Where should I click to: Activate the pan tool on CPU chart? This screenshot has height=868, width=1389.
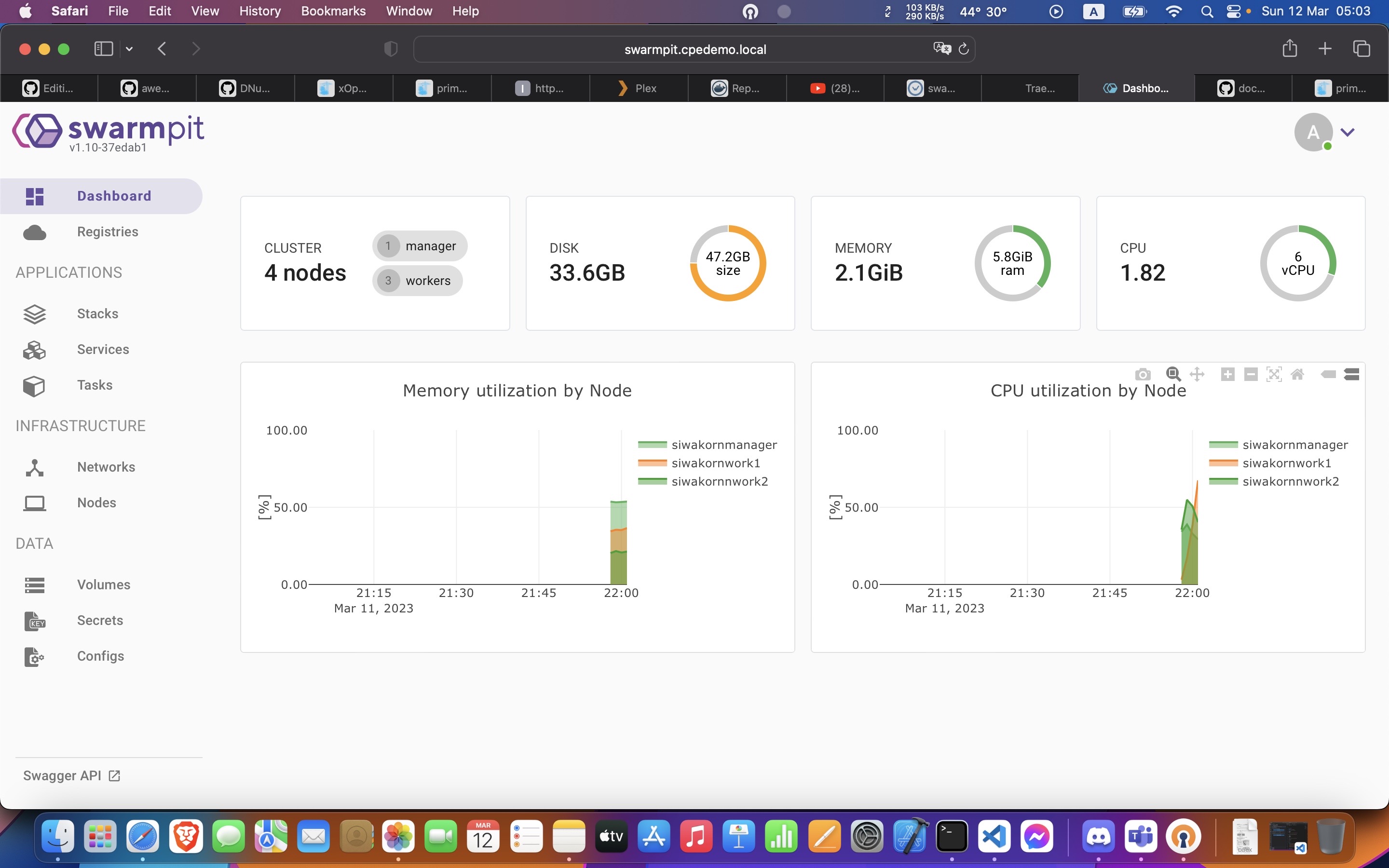(x=1198, y=374)
